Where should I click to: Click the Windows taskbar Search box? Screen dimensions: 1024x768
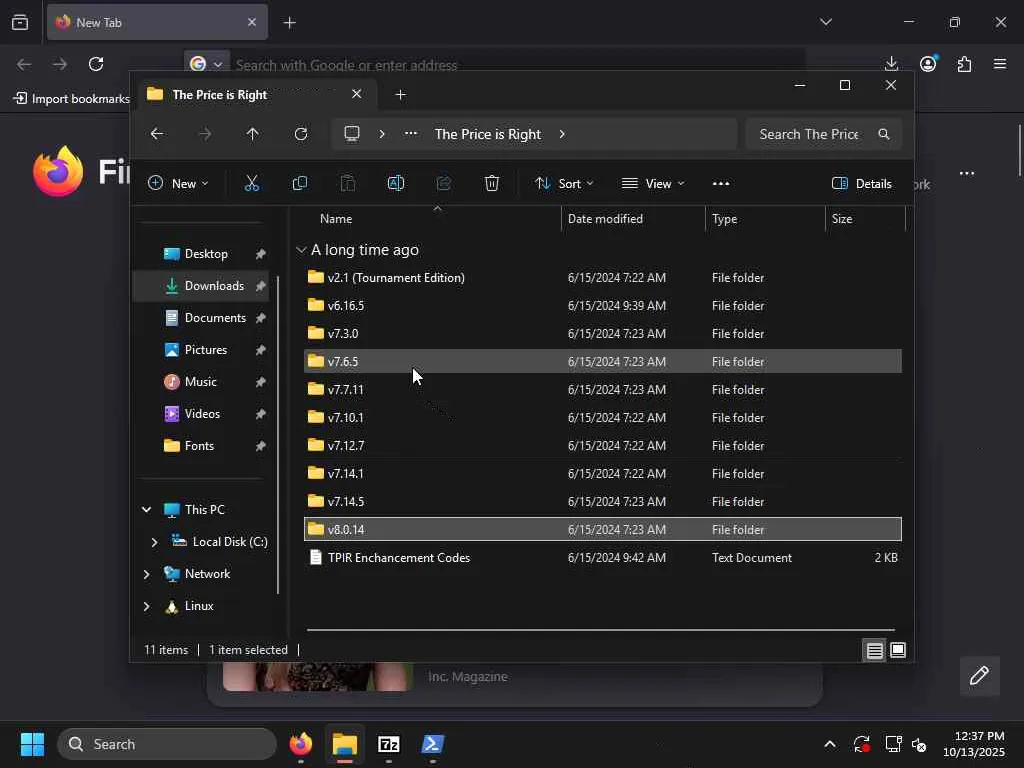coord(167,744)
